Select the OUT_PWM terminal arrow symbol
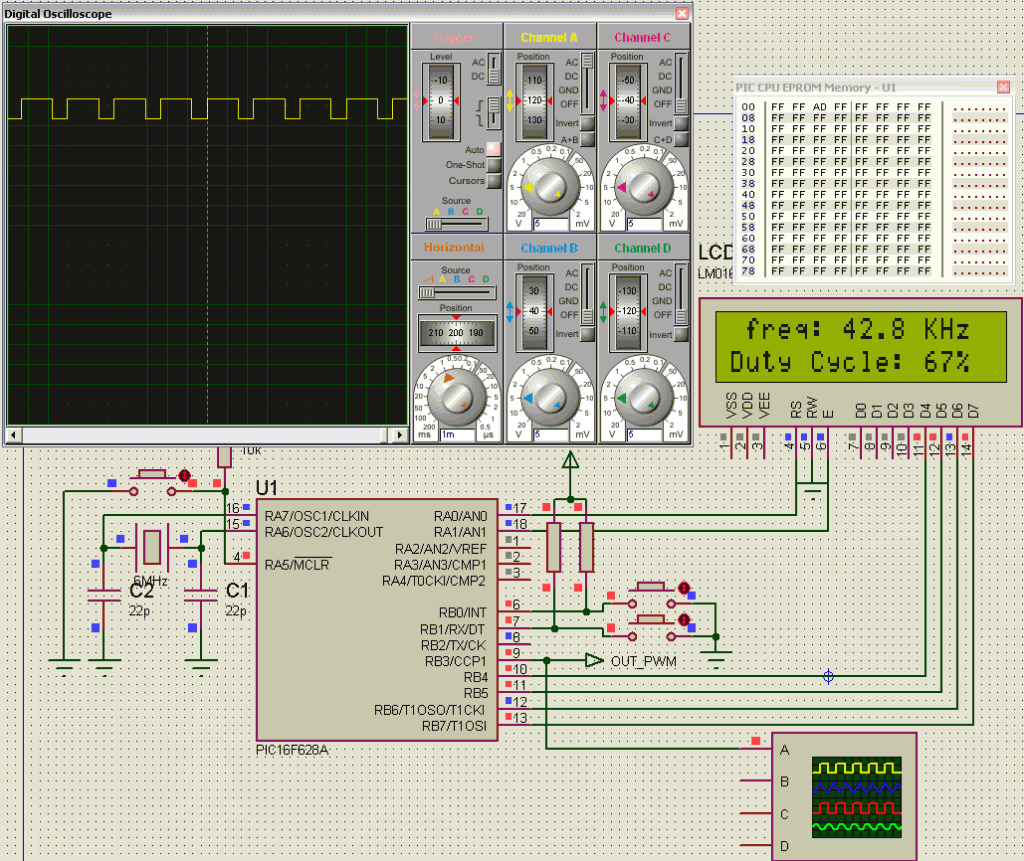The image size is (1024, 861). click(594, 660)
